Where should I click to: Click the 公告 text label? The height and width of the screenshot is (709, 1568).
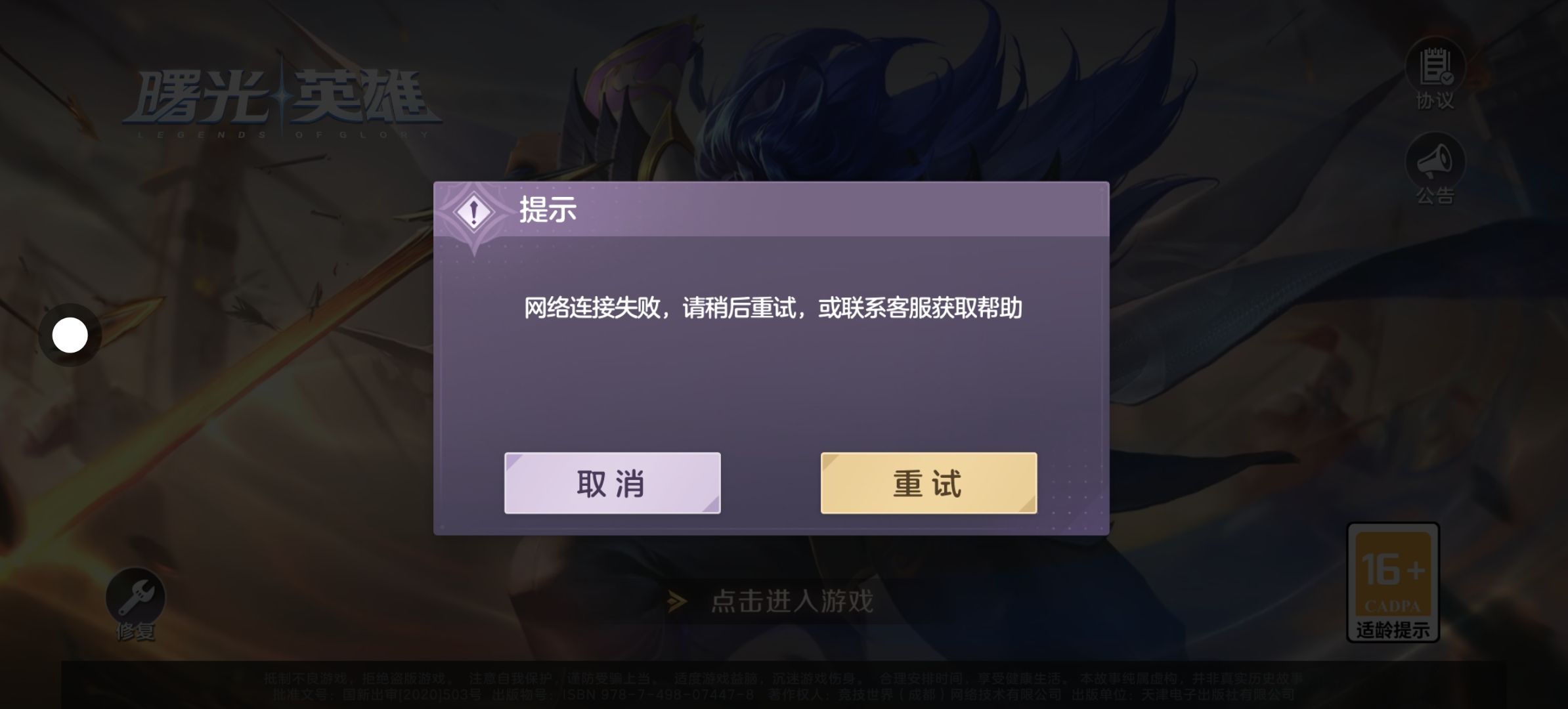(x=1435, y=195)
